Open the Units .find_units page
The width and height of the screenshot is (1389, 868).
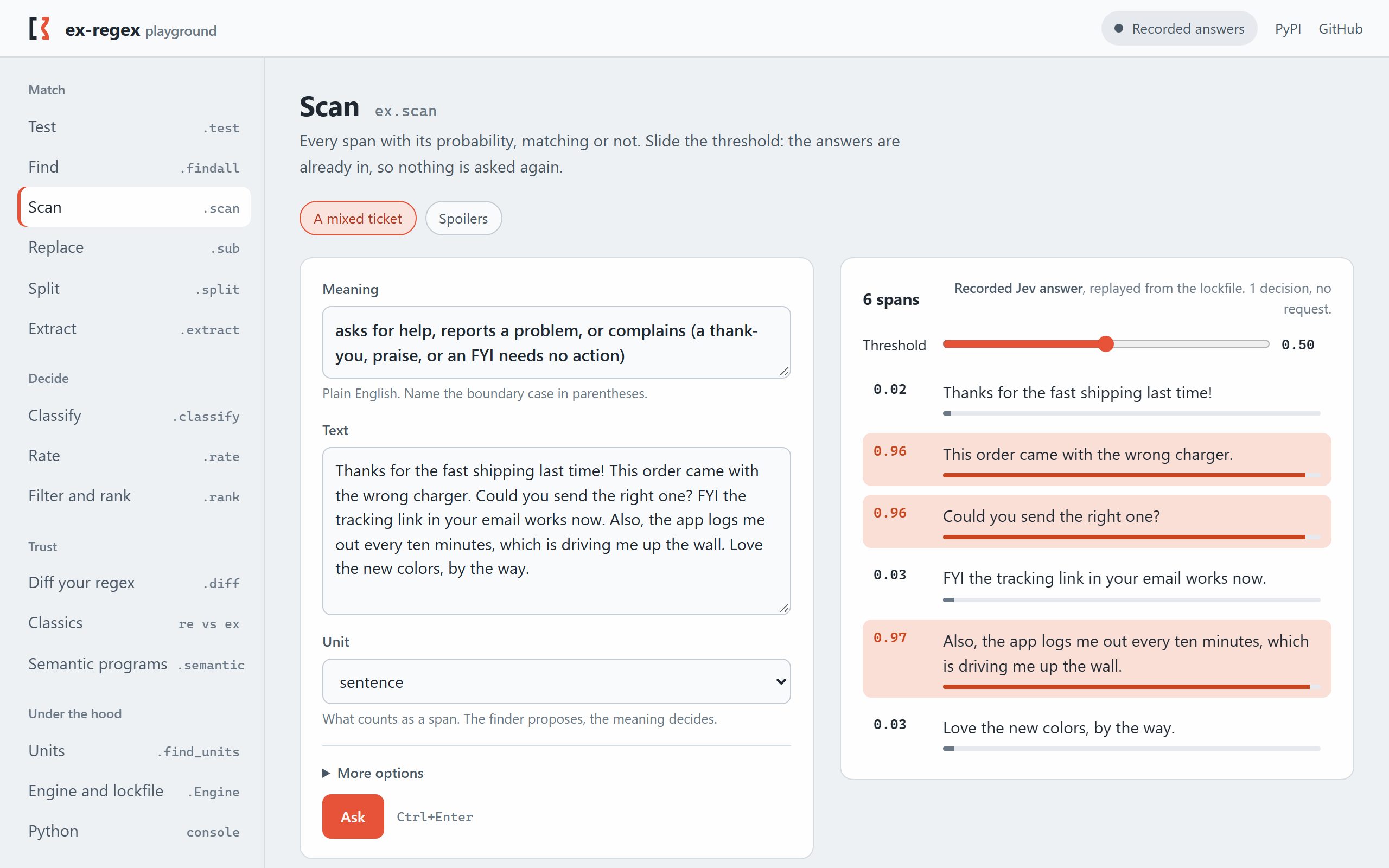pyautogui.click(x=133, y=751)
